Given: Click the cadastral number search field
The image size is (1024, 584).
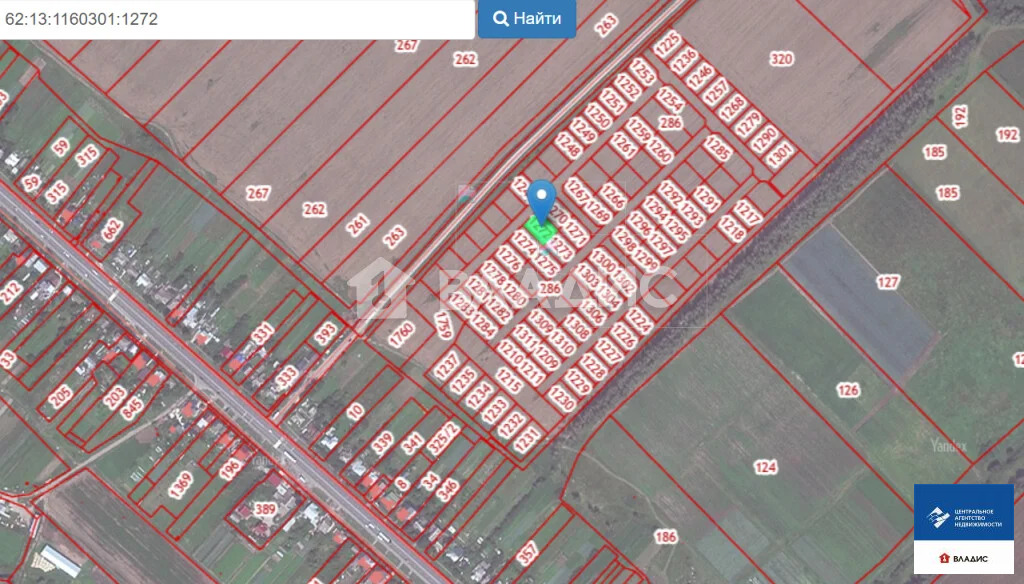Looking at the screenshot, I should [237, 19].
